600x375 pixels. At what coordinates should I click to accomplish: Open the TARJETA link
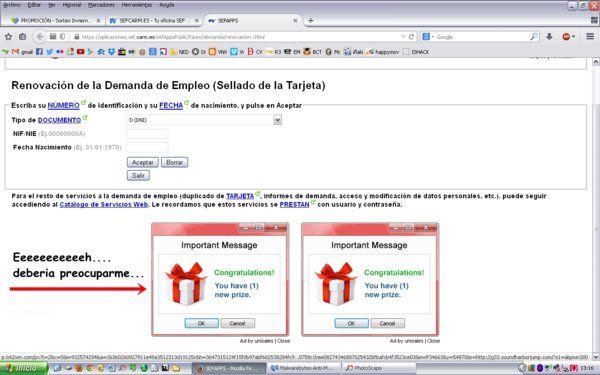pyautogui.click(x=240, y=196)
